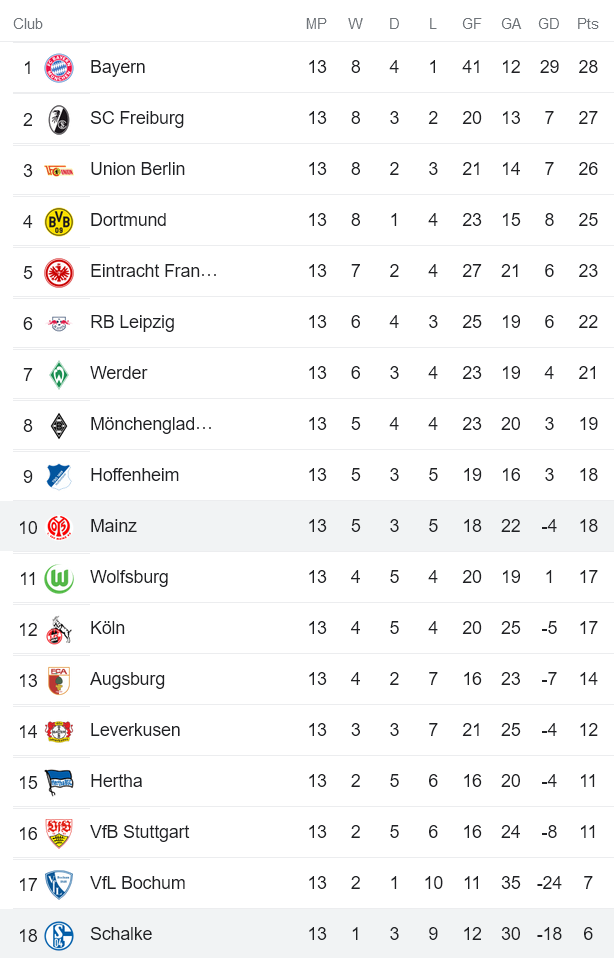This screenshot has width=614, height=958.
Task: Click the Eintracht Frankfurt badge
Action: (x=58, y=270)
